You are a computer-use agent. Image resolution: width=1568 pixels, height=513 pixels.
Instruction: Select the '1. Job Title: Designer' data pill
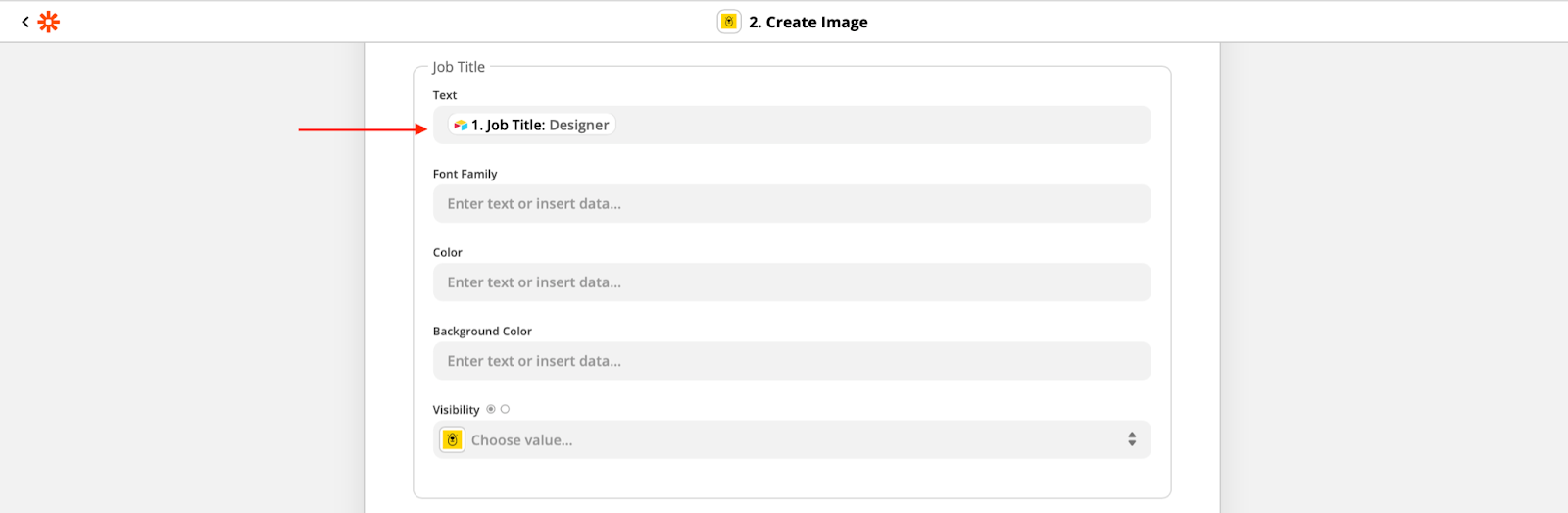[x=532, y=125]
